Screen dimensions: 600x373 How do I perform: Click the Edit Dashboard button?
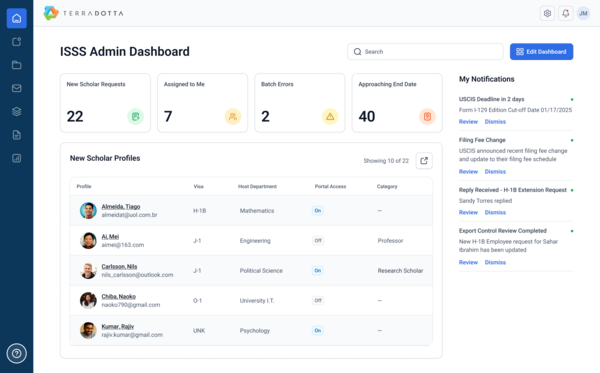click(541, 52)
